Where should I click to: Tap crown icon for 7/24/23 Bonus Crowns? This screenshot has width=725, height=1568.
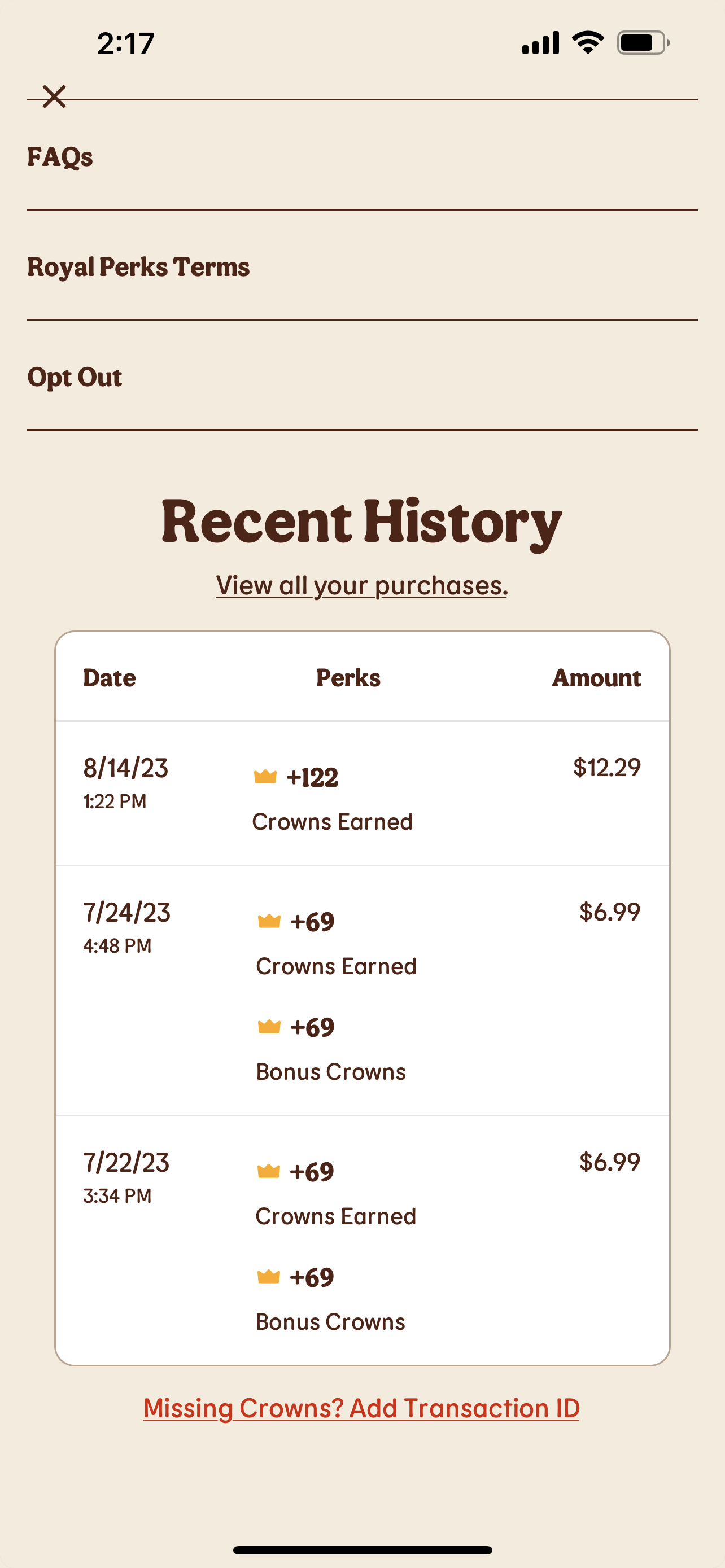coord(269,1027)
